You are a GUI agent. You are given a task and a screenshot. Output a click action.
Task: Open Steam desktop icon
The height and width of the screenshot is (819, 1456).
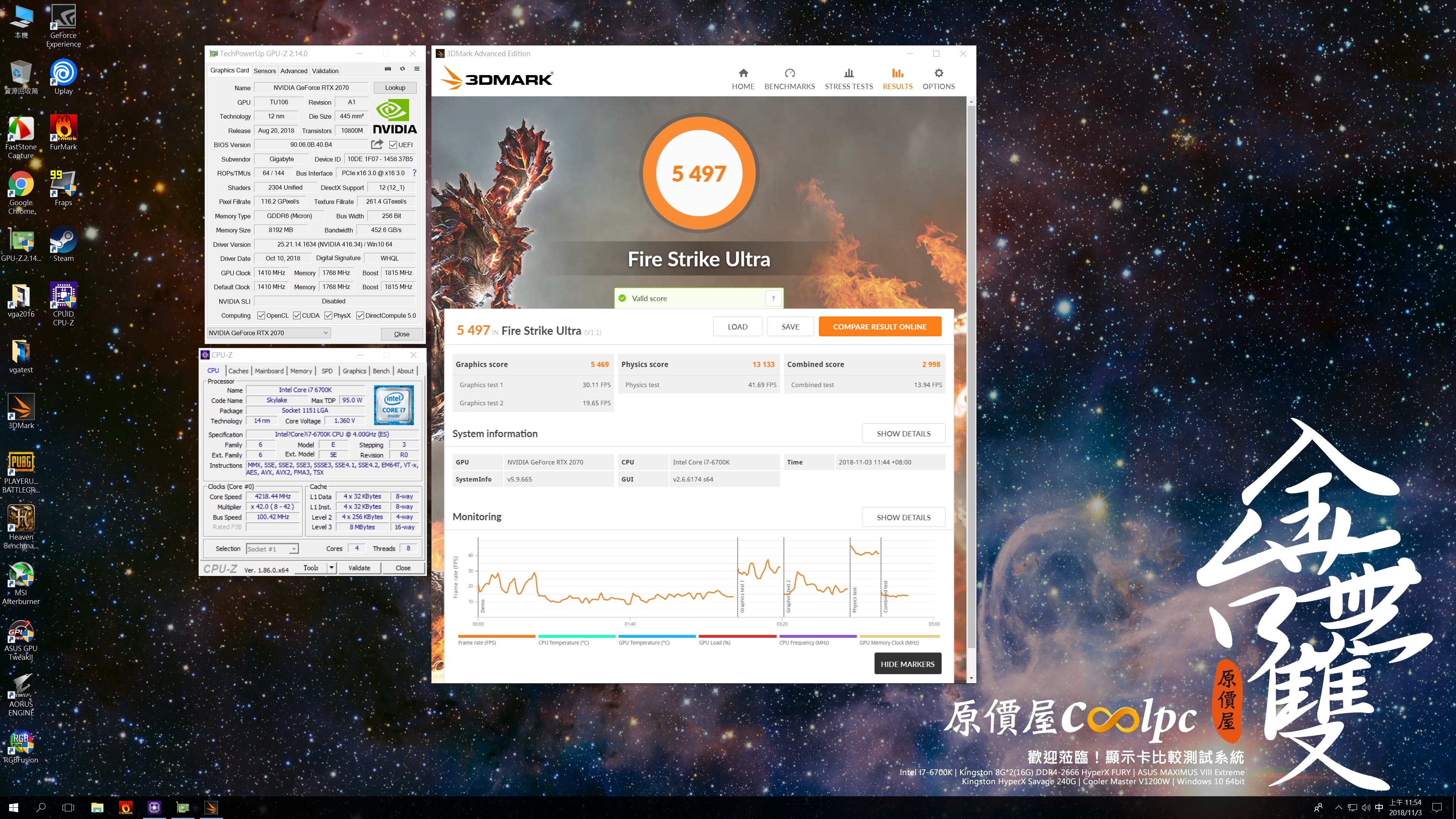(63, 244)
